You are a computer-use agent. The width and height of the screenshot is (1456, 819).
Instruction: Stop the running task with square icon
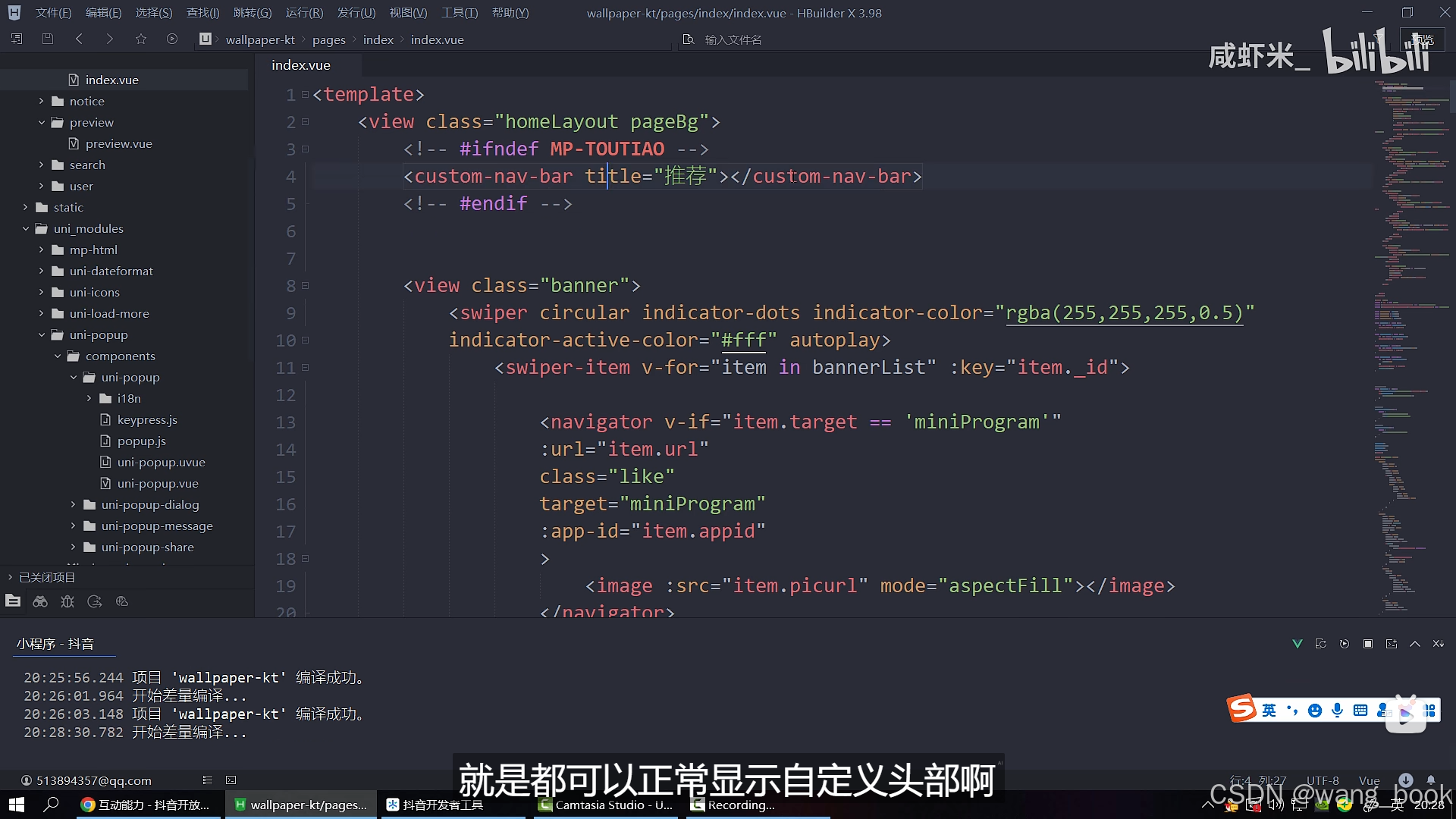[x=1368, y=644]
